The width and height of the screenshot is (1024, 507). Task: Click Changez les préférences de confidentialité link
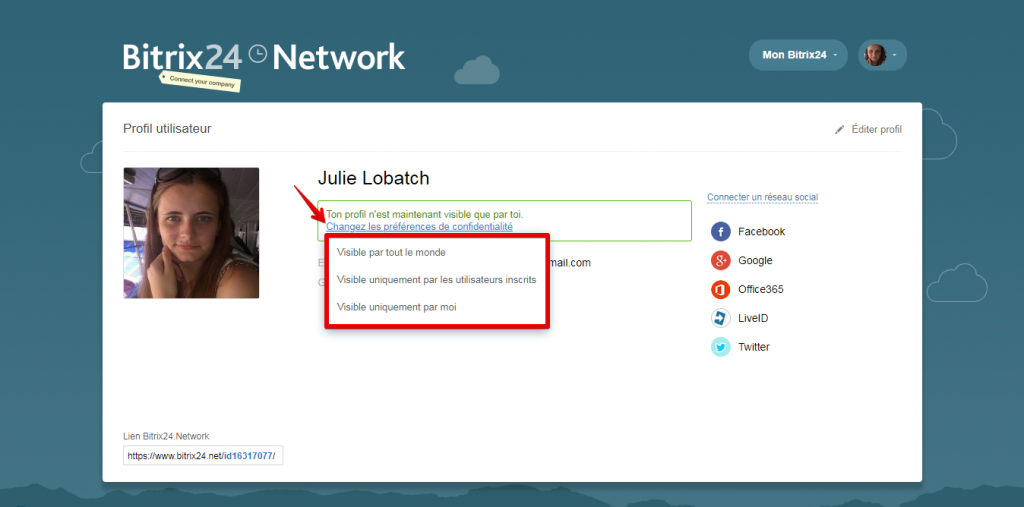(419, 227)
